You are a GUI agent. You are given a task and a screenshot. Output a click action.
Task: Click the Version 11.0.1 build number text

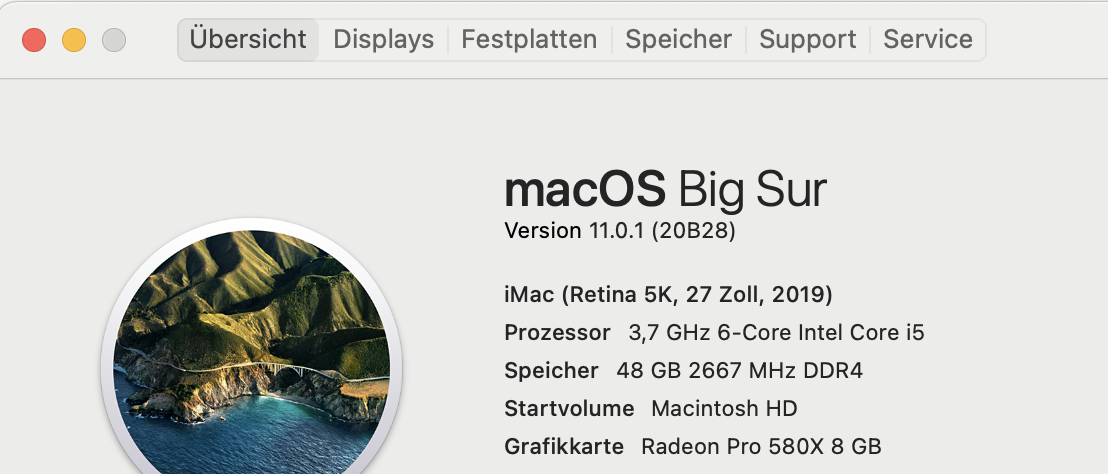coord(620,231)
